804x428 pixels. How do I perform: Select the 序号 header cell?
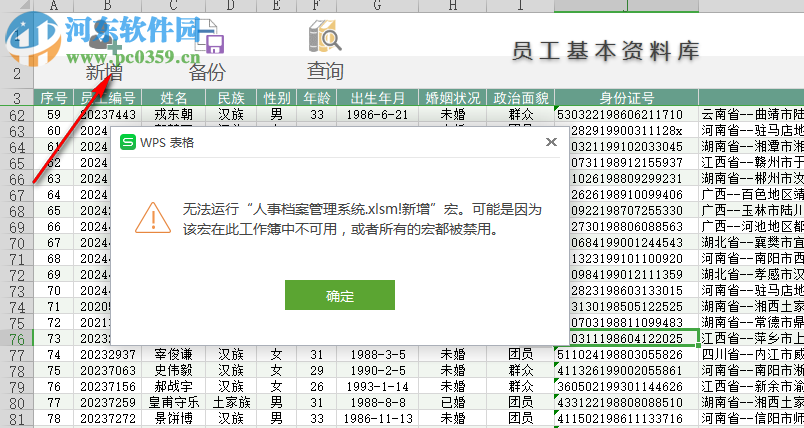(x=54, y=97)
